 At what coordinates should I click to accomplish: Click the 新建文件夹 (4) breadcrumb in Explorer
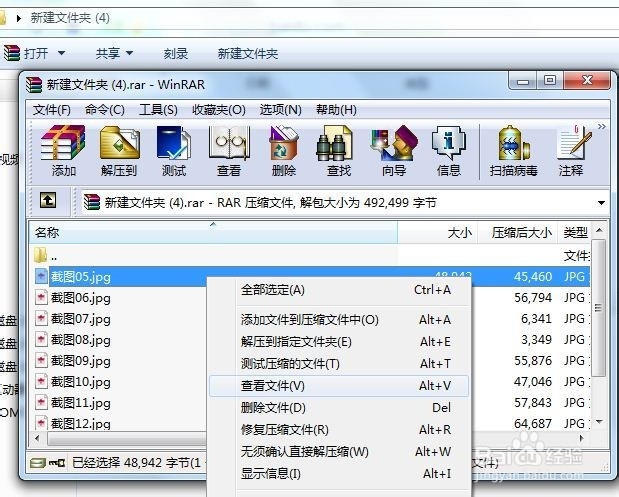pos(70,18)
